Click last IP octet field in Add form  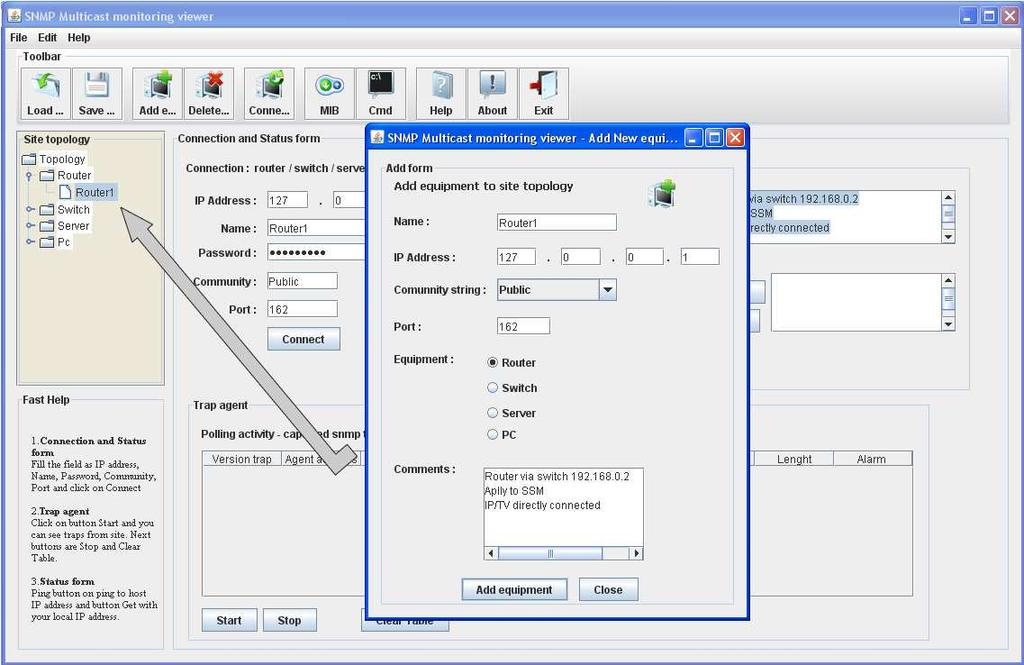coord(700,257)
